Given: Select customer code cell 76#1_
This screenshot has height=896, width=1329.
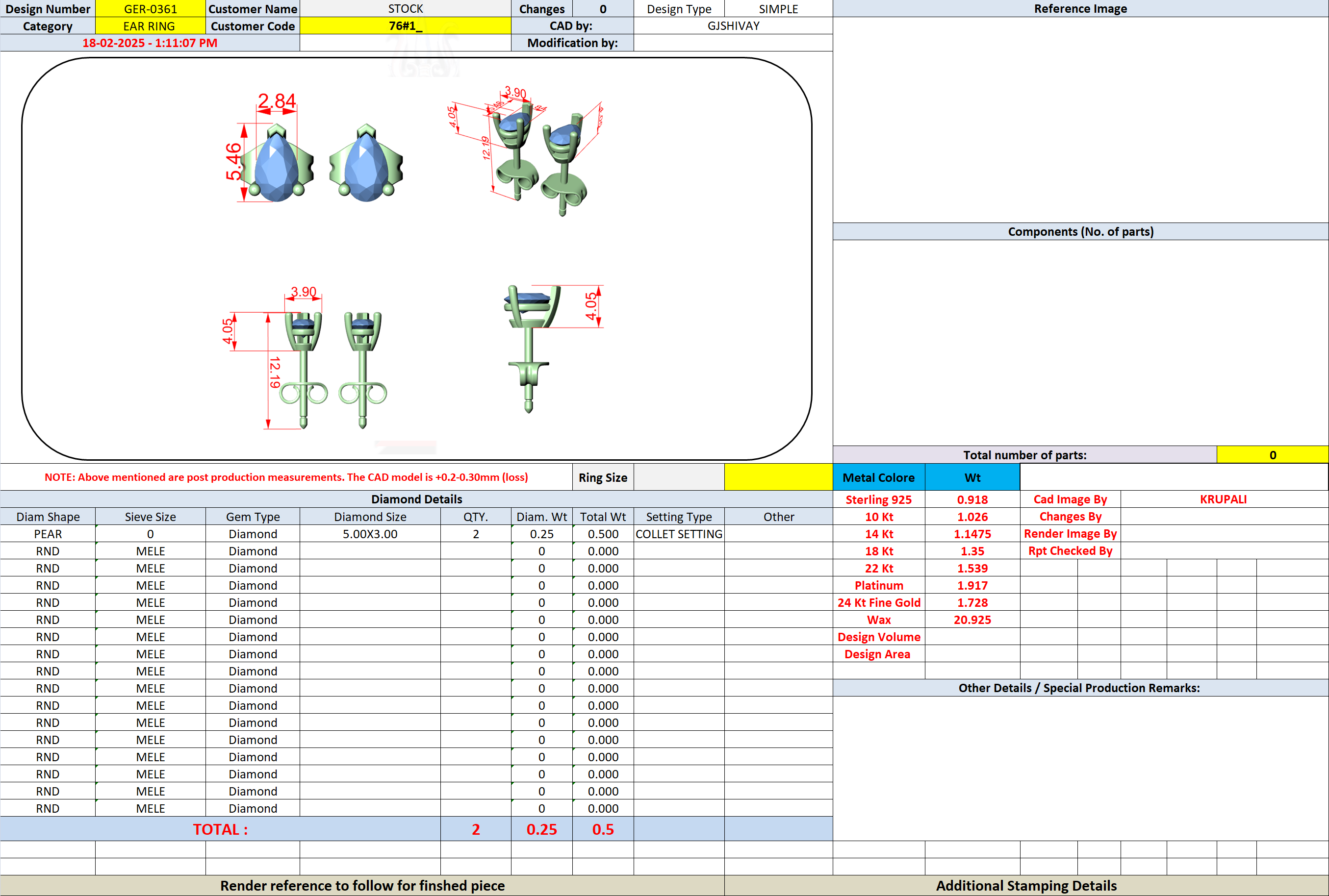Looking at the screenshot, I should [x=405, y=25].
